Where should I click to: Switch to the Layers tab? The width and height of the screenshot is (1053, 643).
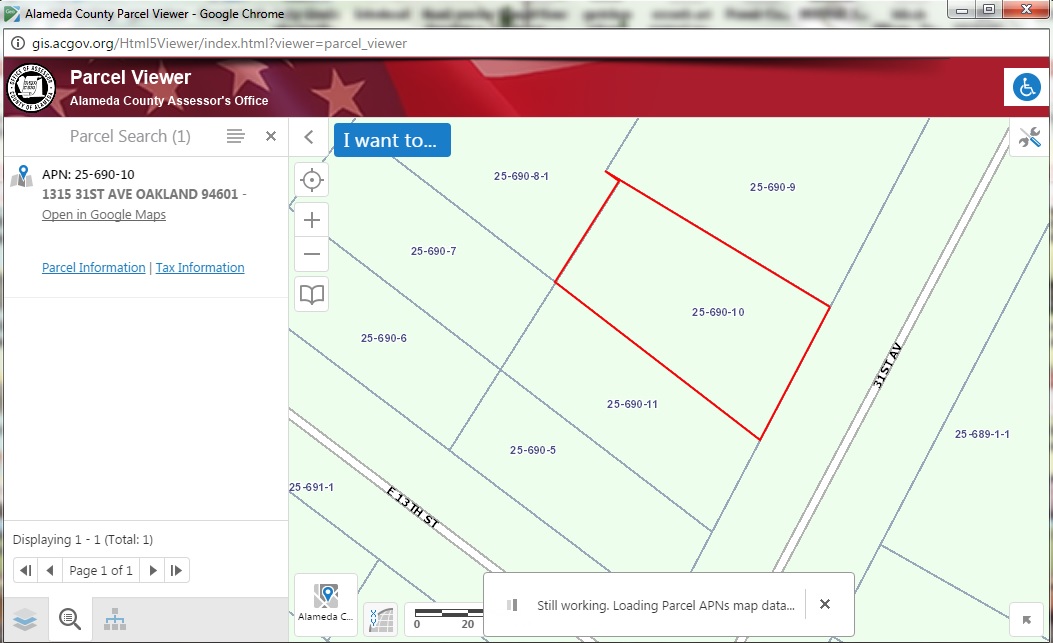tap(25, 619)
